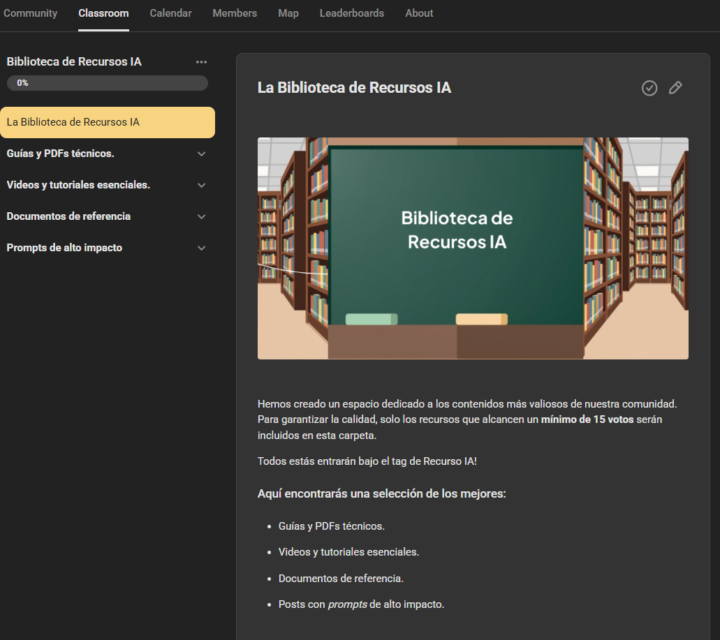Click the bullet Posts con prompts de alto impacto
720x640 pixels.
coord(361,605)
